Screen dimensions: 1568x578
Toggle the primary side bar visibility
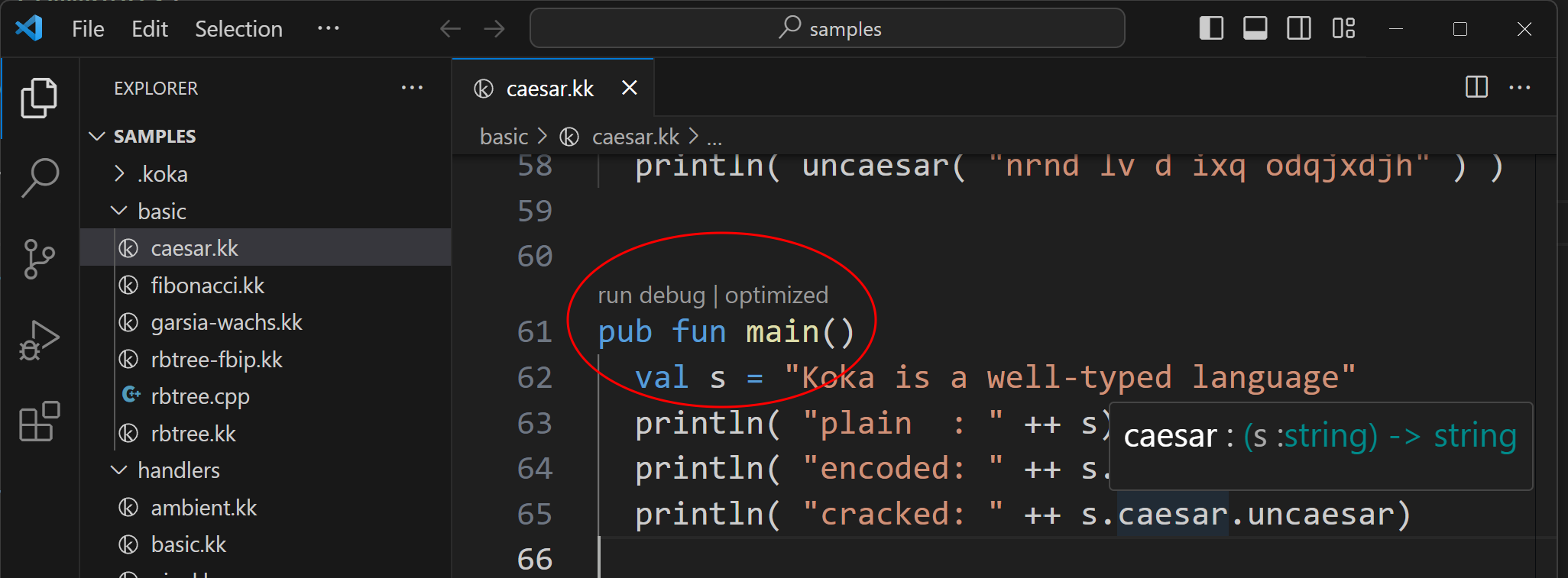click(1211, 29)
